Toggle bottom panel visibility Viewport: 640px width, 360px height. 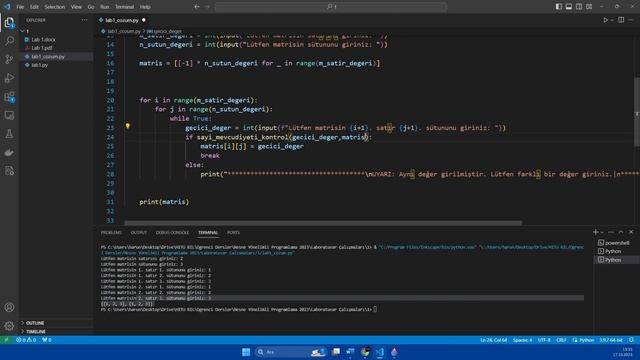tap(569, 7)
